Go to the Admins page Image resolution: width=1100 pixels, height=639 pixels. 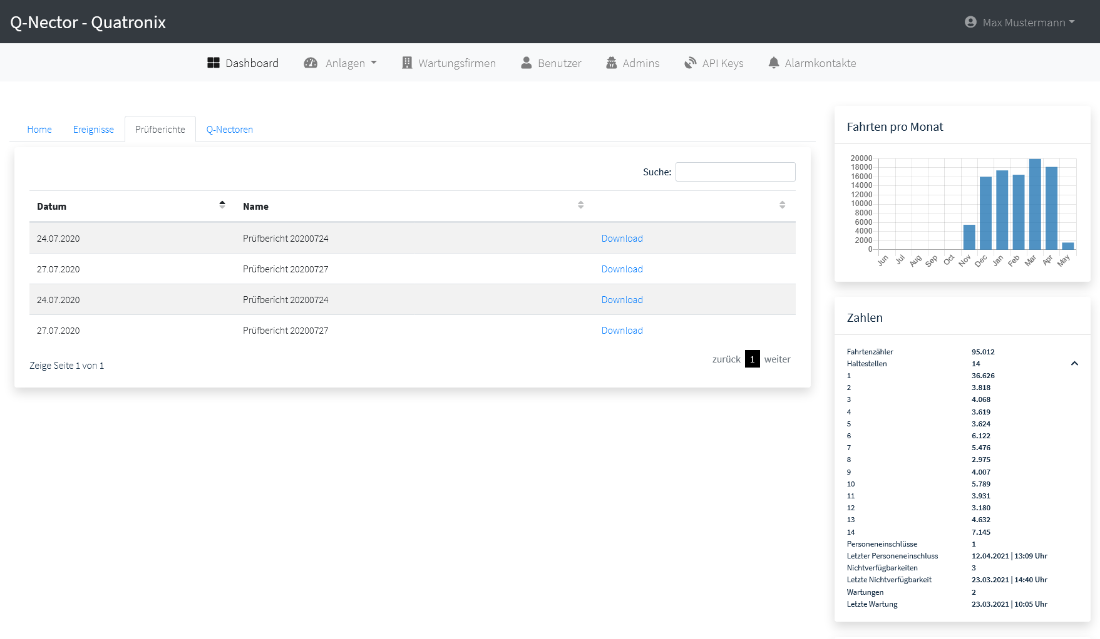coord(633,63)
